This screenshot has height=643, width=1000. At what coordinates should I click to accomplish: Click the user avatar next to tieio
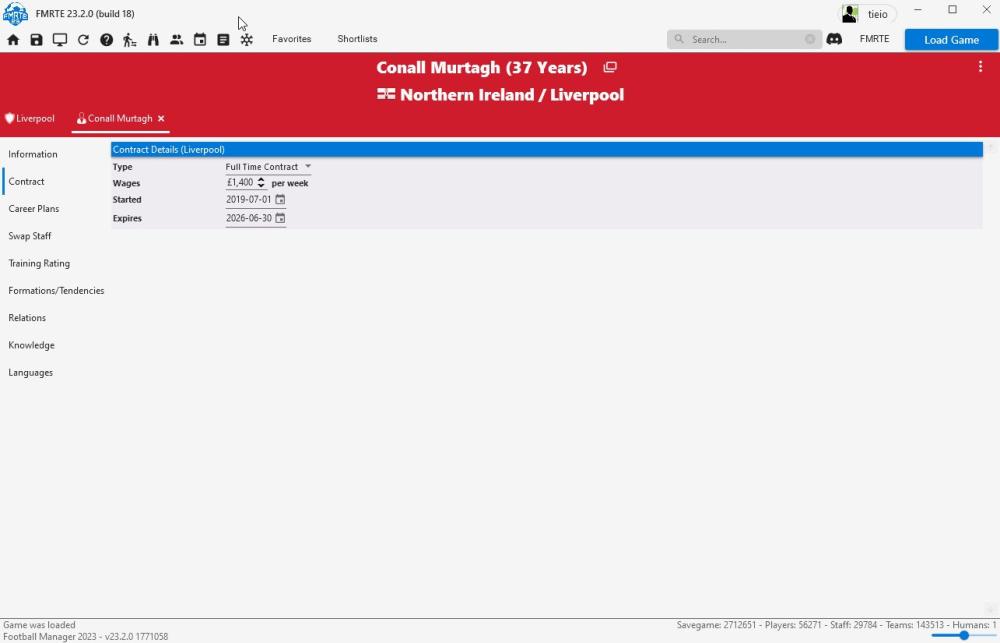849,13
